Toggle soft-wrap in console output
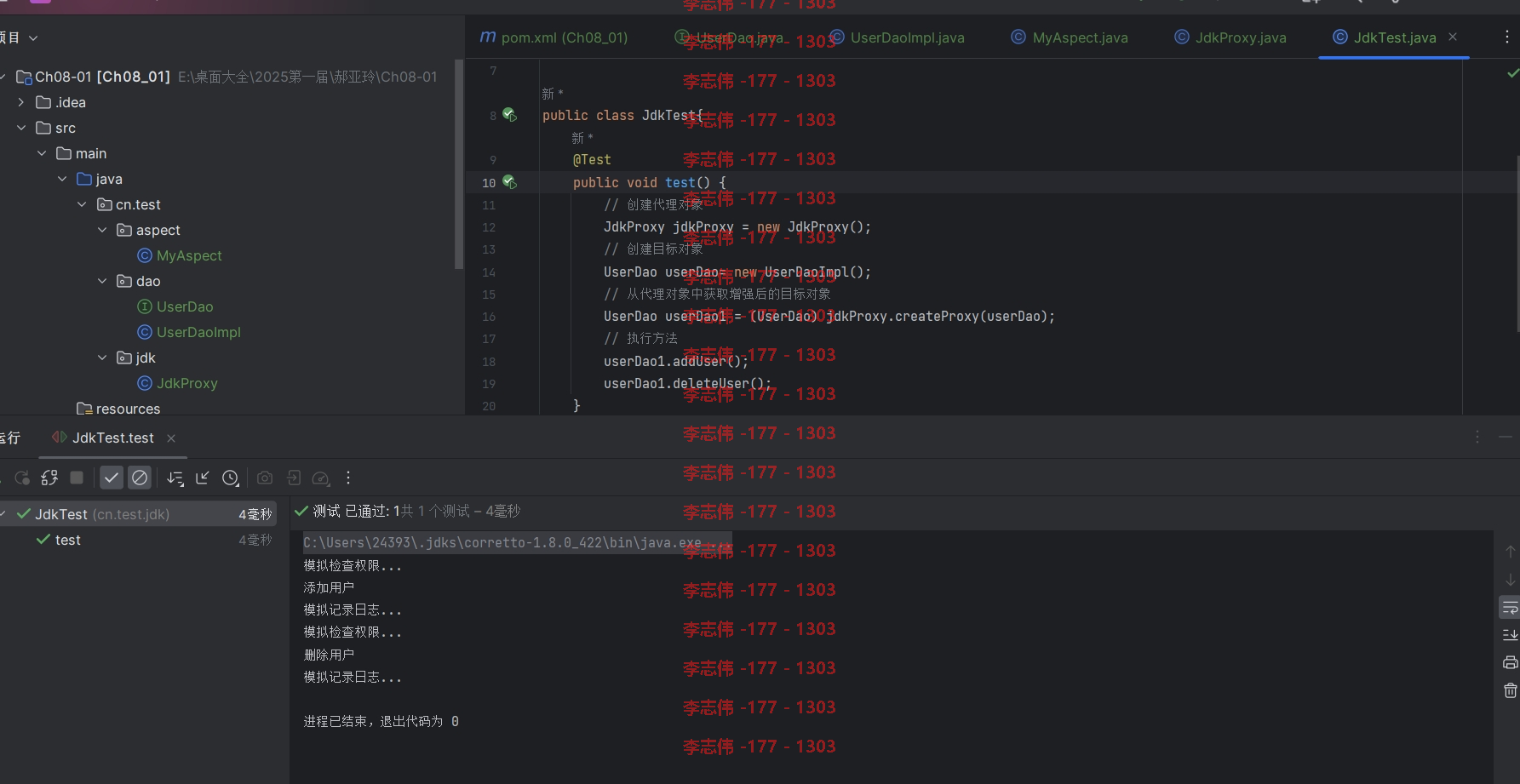1520x784 pixels. pos(1510,607)
